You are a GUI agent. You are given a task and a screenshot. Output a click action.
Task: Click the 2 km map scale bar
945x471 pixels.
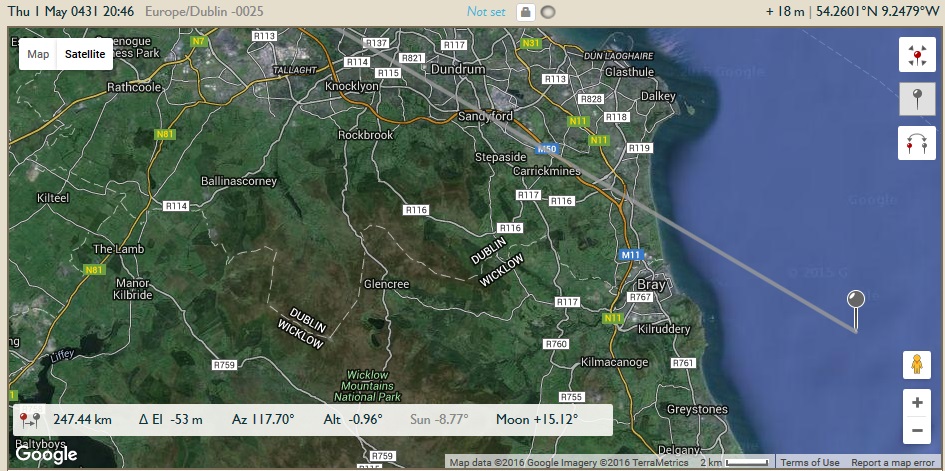(x=734, y=462)
